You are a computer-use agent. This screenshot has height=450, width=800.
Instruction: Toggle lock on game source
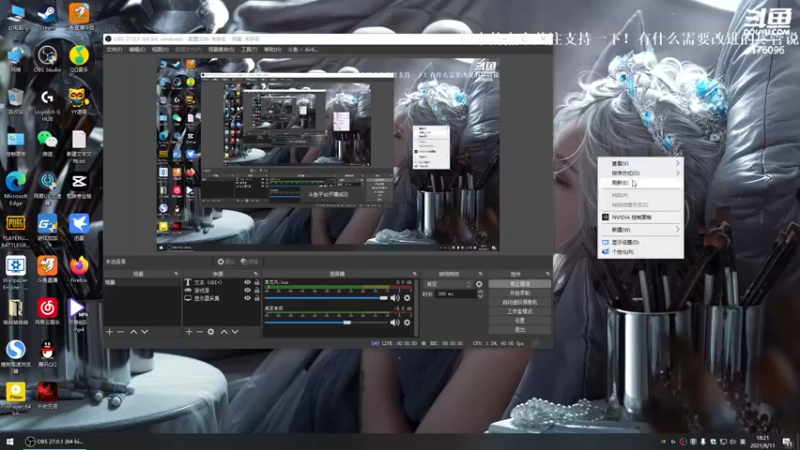pos(257,290)
